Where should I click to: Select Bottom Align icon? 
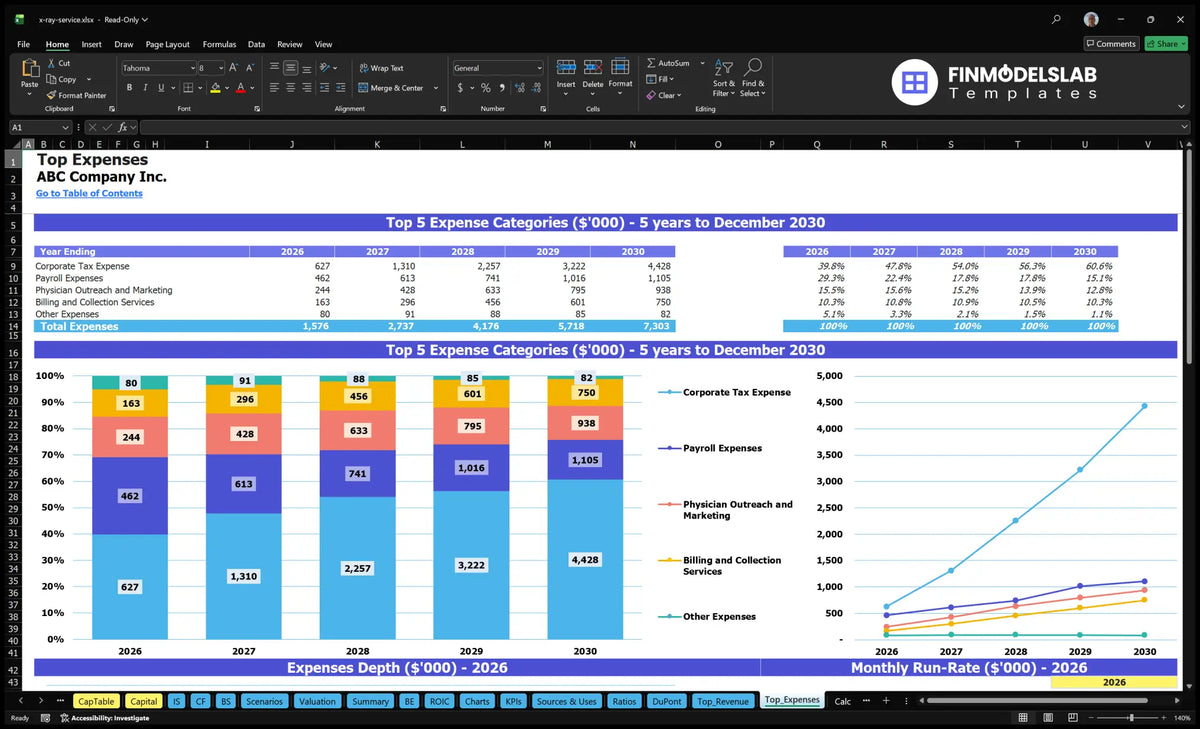(x=306, y=68)
